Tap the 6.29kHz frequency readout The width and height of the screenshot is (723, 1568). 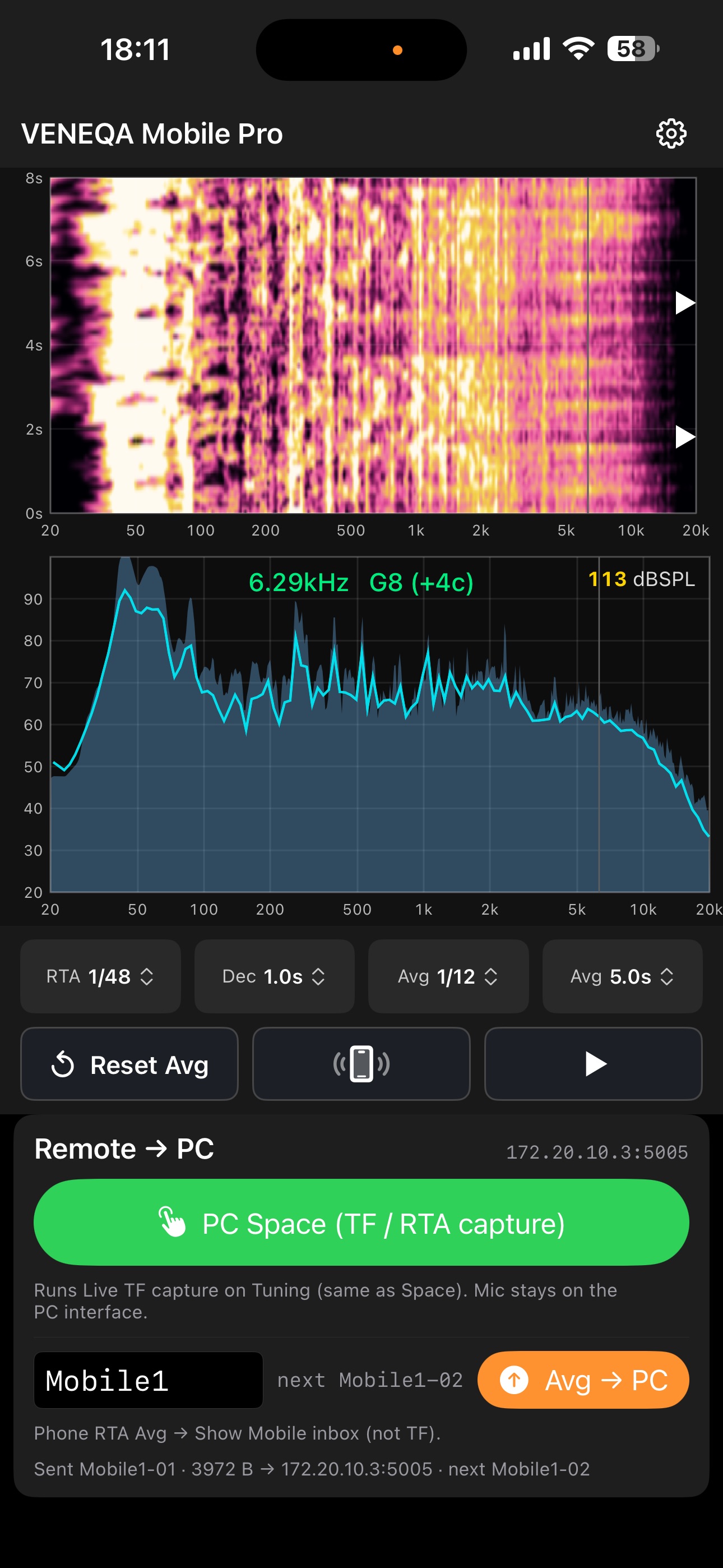(298, 583)
